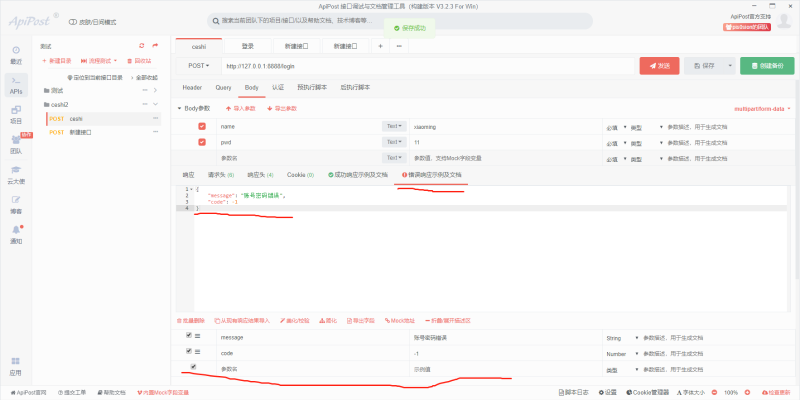Viewport: 800px width, 400px height.
Task: Click 新建目录 new folder button
Action: (x=57, y=61)
